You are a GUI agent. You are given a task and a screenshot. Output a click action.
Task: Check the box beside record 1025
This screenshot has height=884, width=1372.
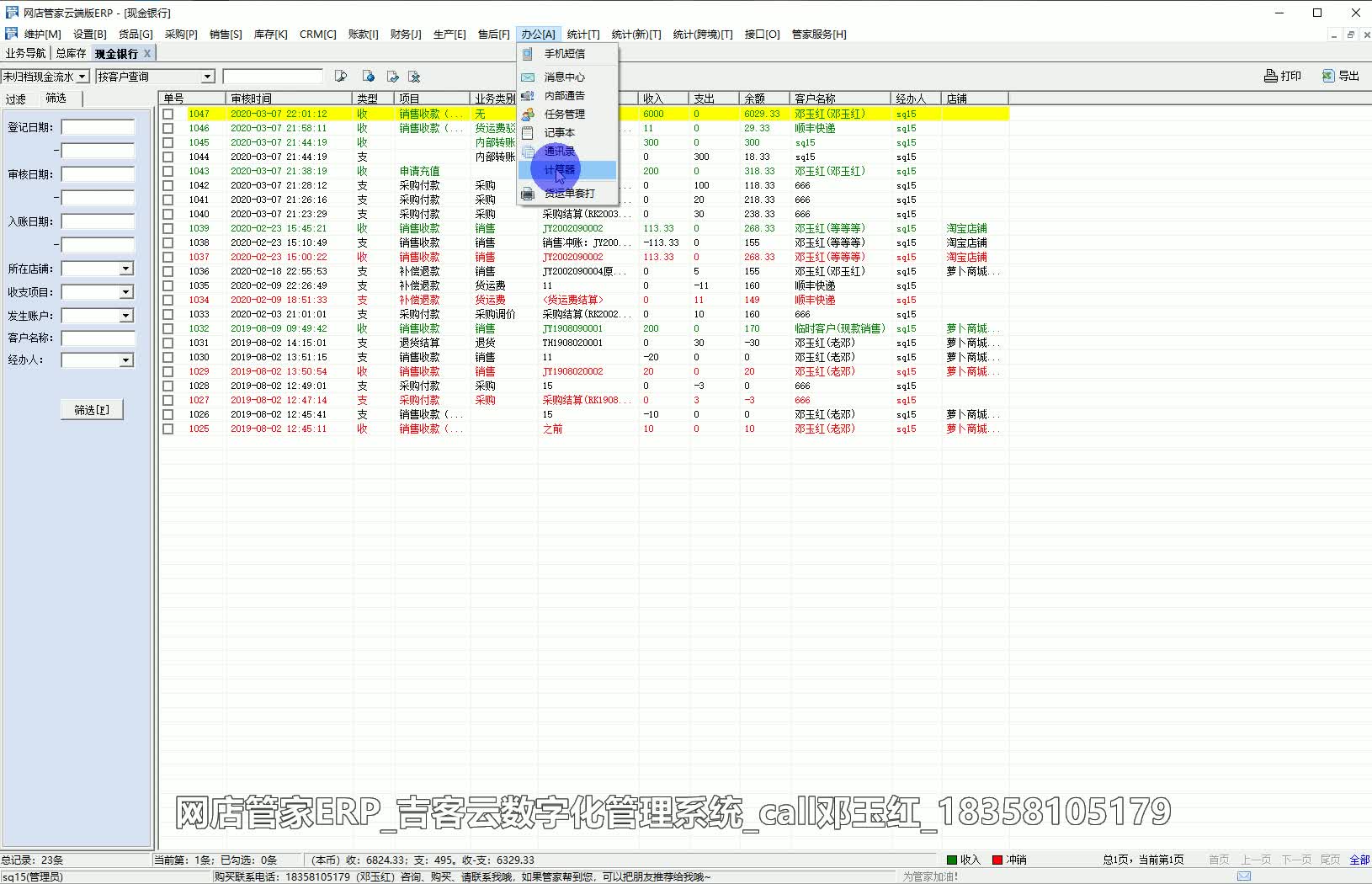click(x=168, y=429)
